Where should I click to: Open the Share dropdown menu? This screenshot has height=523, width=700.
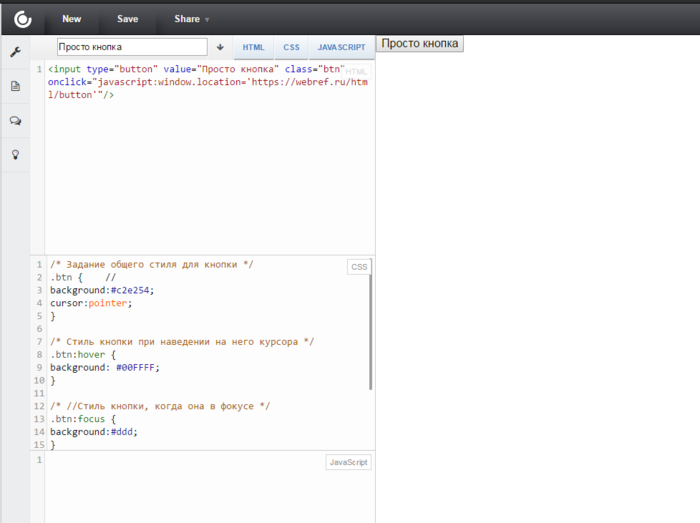192,19
